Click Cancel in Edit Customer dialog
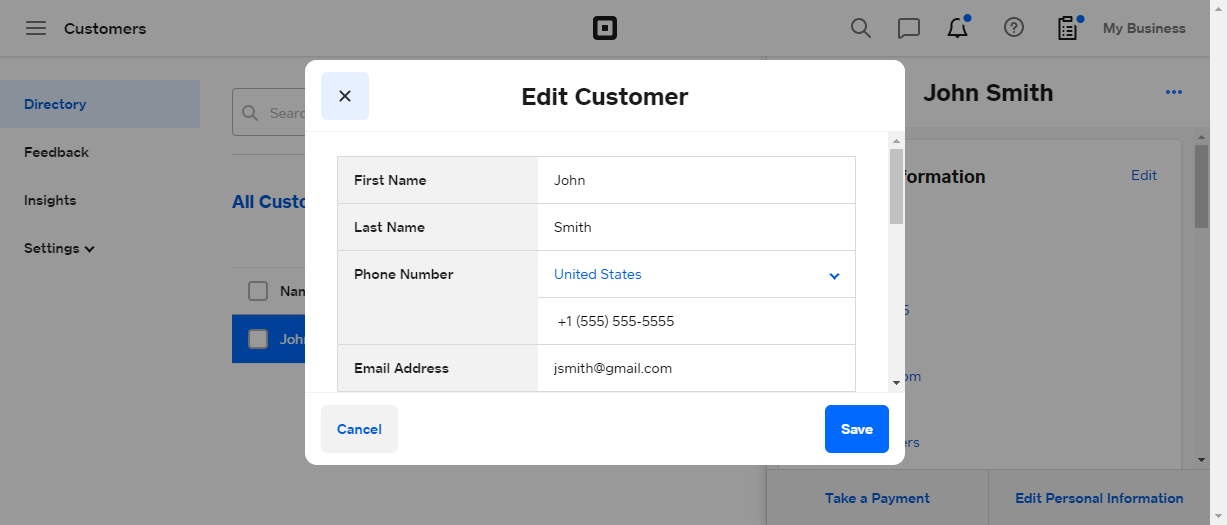Viewport: 1227px width, 525px height. pyautogui.click(x=359, y=429)
